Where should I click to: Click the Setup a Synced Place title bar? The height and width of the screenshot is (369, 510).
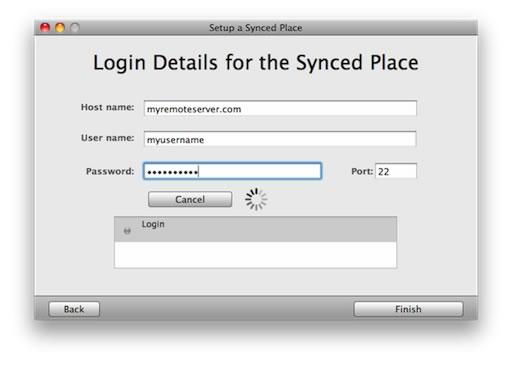click(x=256, y=28)
